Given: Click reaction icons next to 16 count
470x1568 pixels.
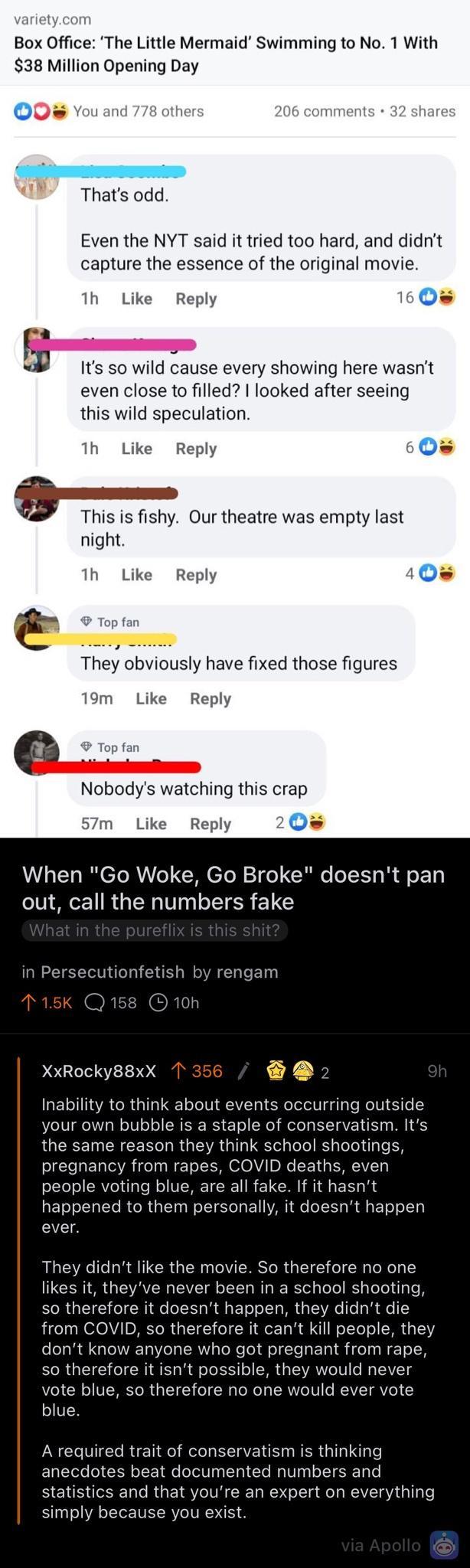Looking at the screenshot, I should click(x=438, y=297).
